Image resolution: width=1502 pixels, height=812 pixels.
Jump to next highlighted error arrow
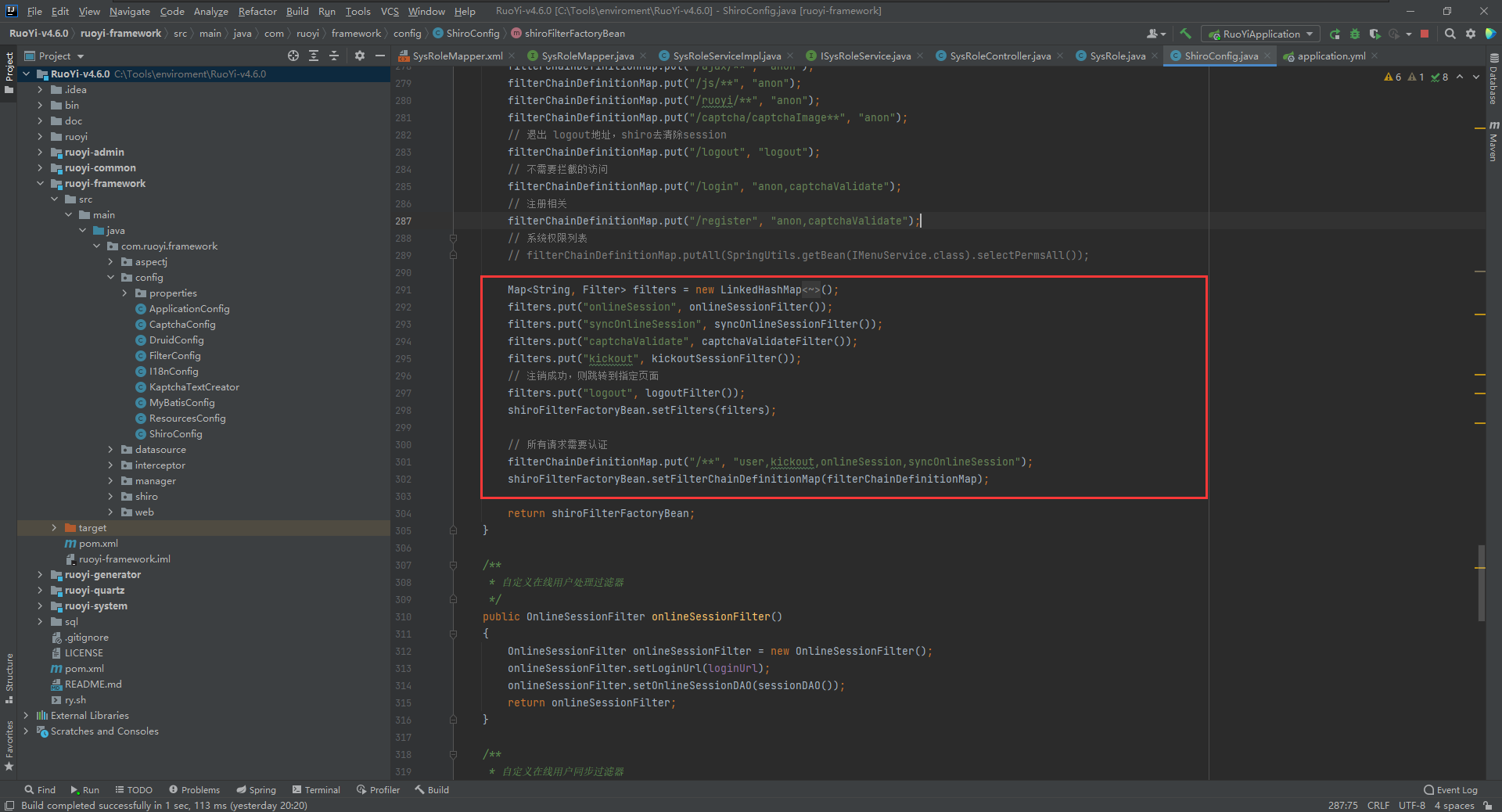[1476, 77]
